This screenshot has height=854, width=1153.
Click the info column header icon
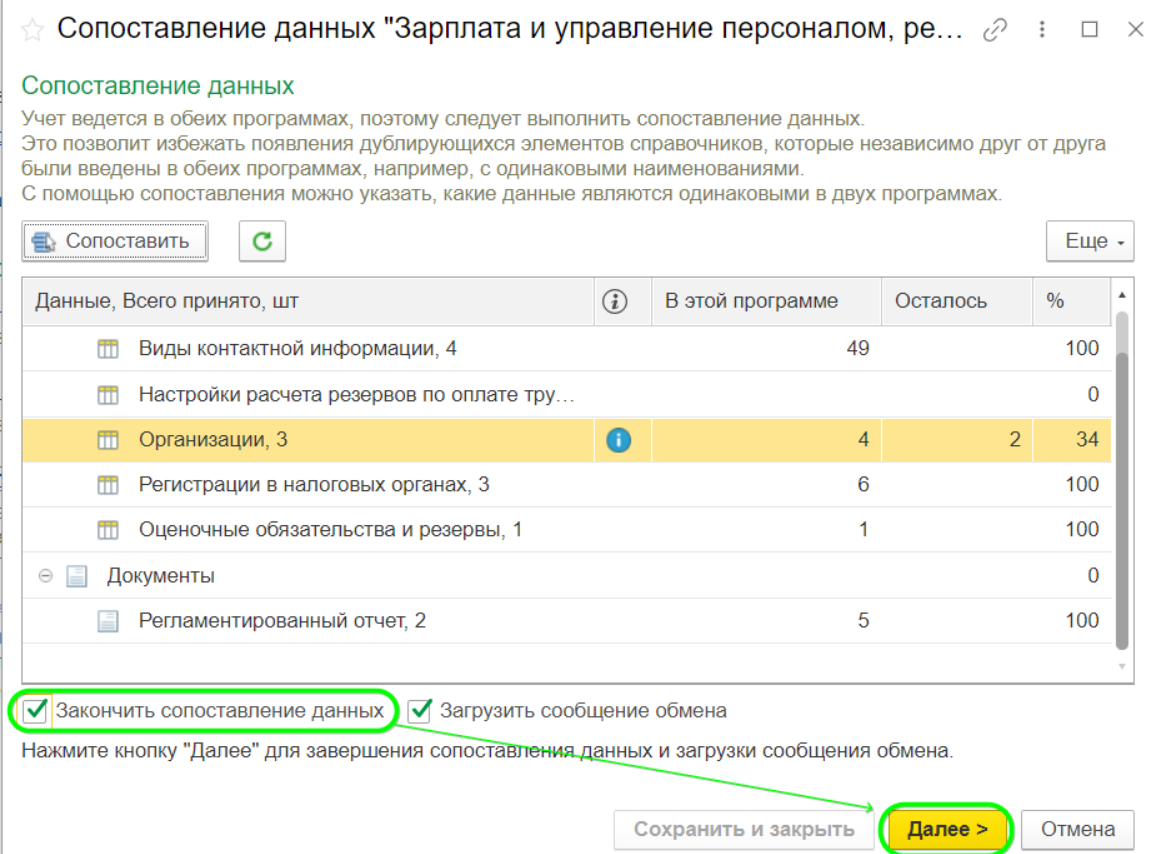(617, 301)
